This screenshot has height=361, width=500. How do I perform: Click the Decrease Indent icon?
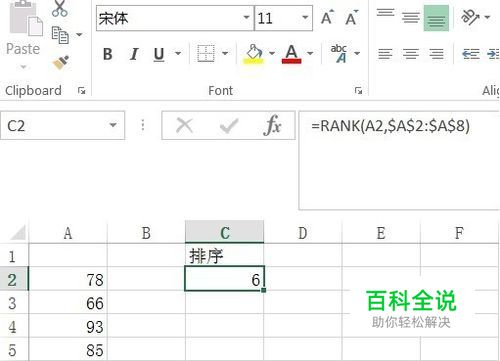click(471, 54)
